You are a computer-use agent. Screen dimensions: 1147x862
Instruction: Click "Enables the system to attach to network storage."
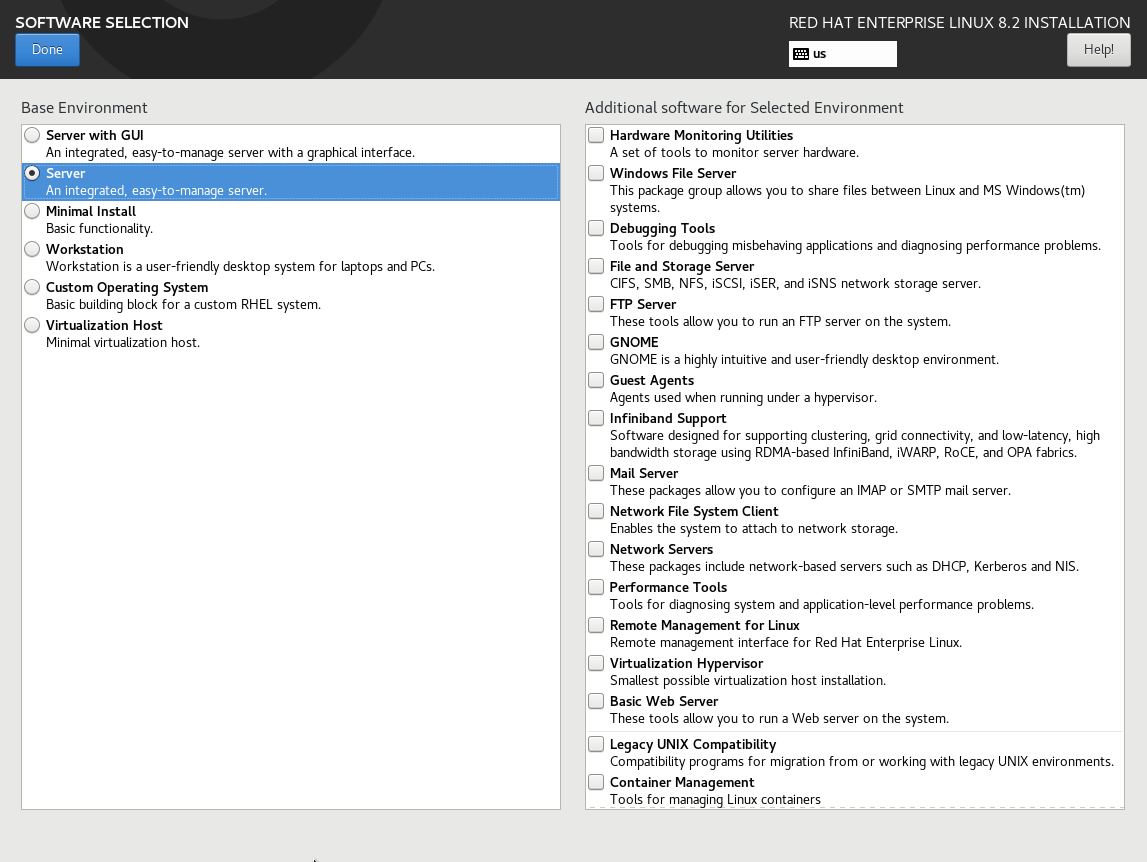753,529
